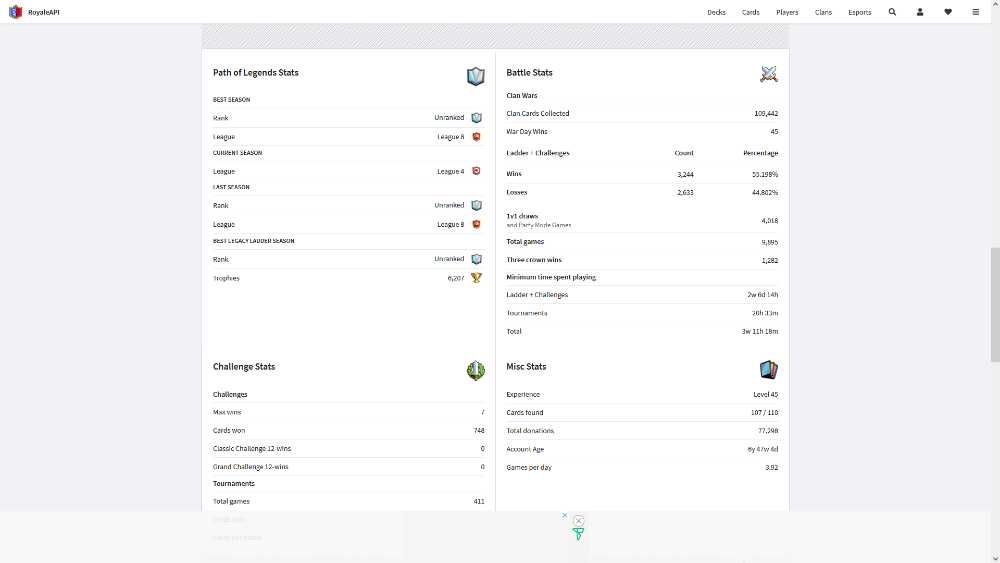Select 1v1 draws value 4,018
This screenshot has height=563, width=1000.
[x=770, y=221]
